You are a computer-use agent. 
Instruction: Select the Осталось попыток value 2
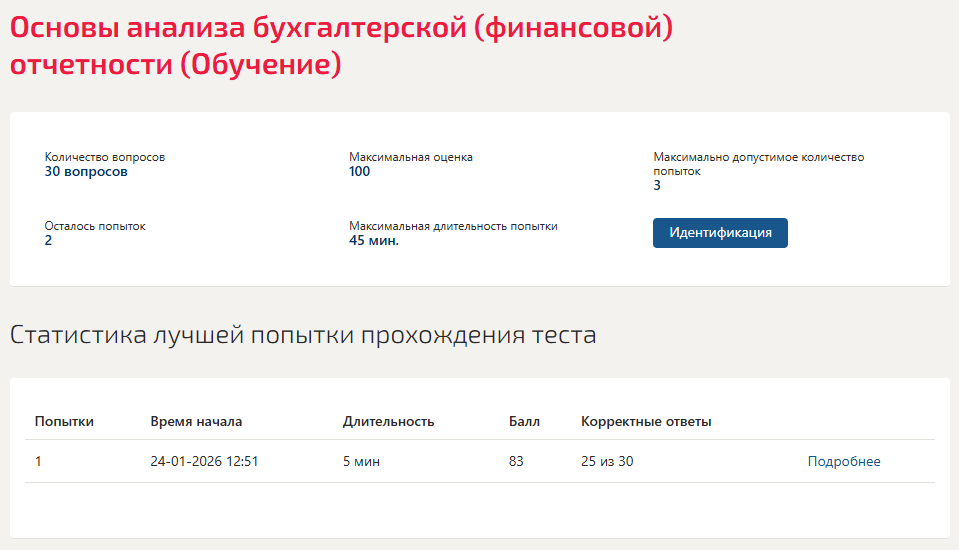[48, 241]
